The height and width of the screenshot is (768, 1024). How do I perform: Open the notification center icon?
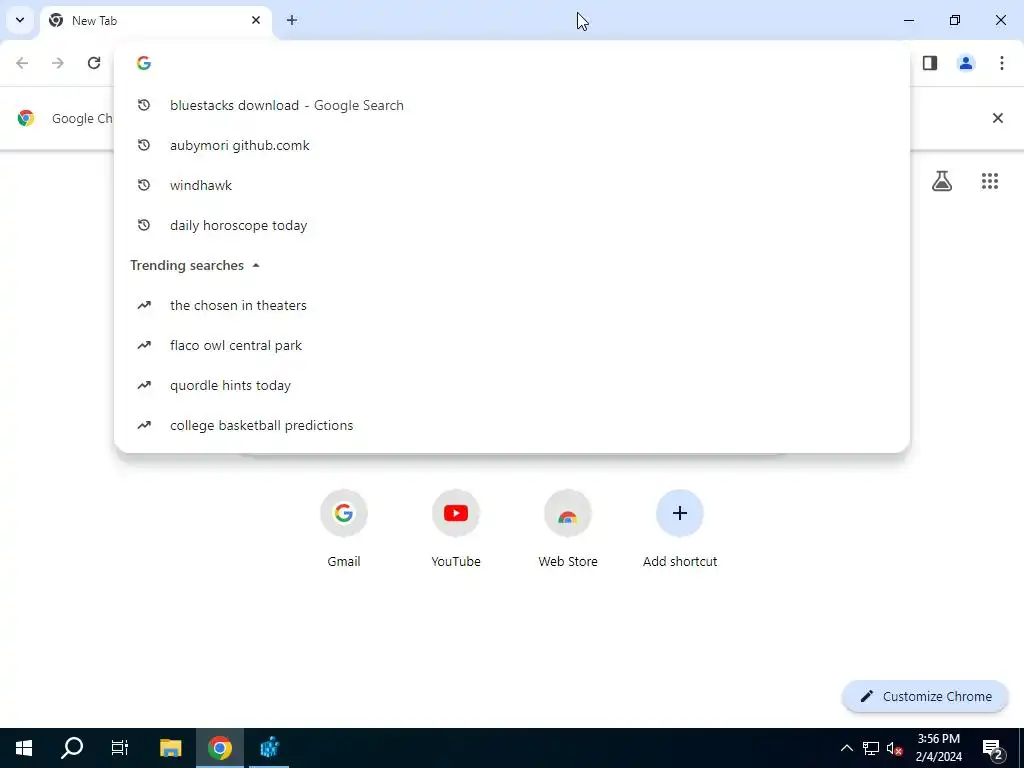[x=993, y=748]
